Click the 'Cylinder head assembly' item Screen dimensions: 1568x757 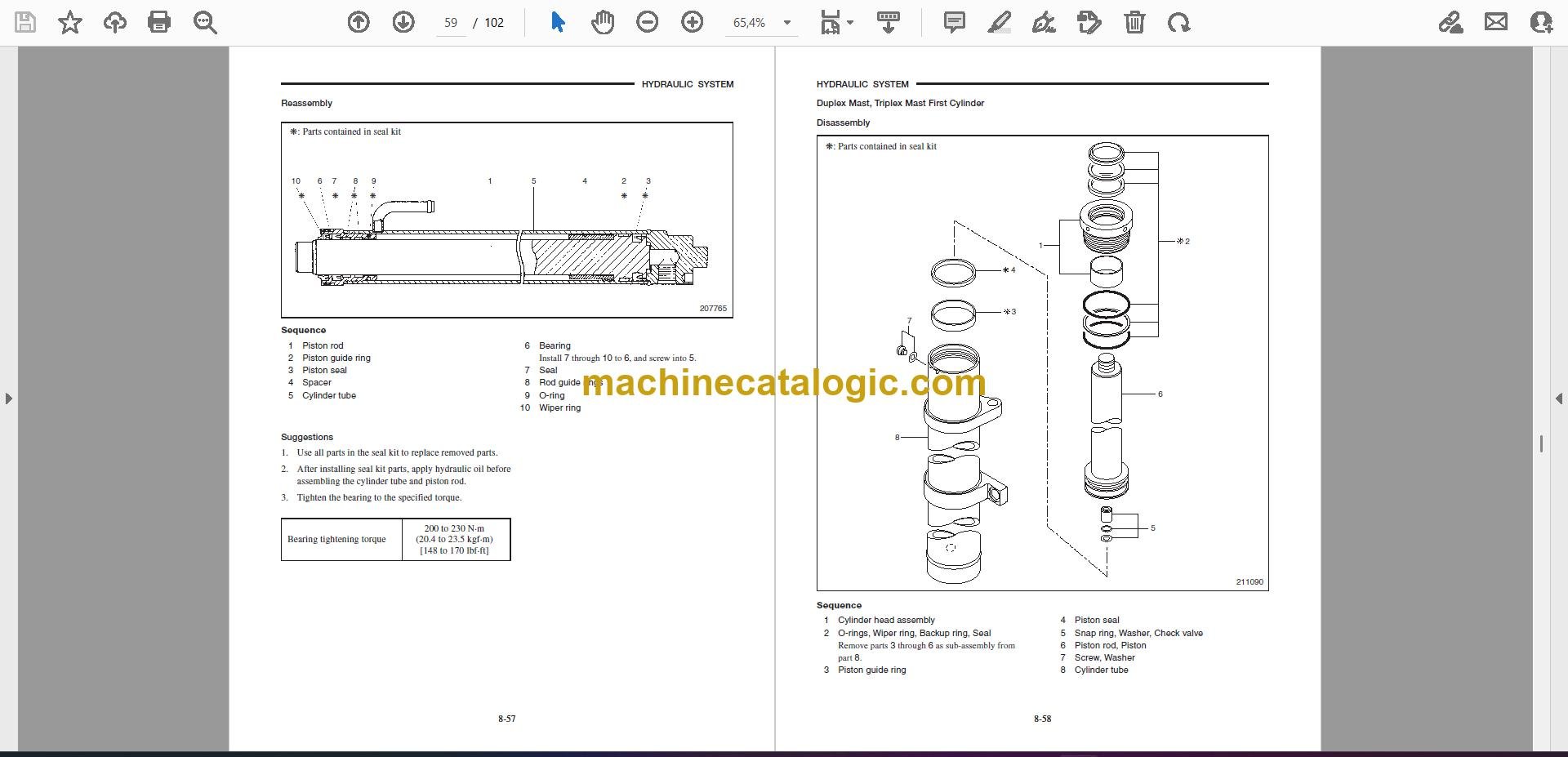[x=886, y=620]
